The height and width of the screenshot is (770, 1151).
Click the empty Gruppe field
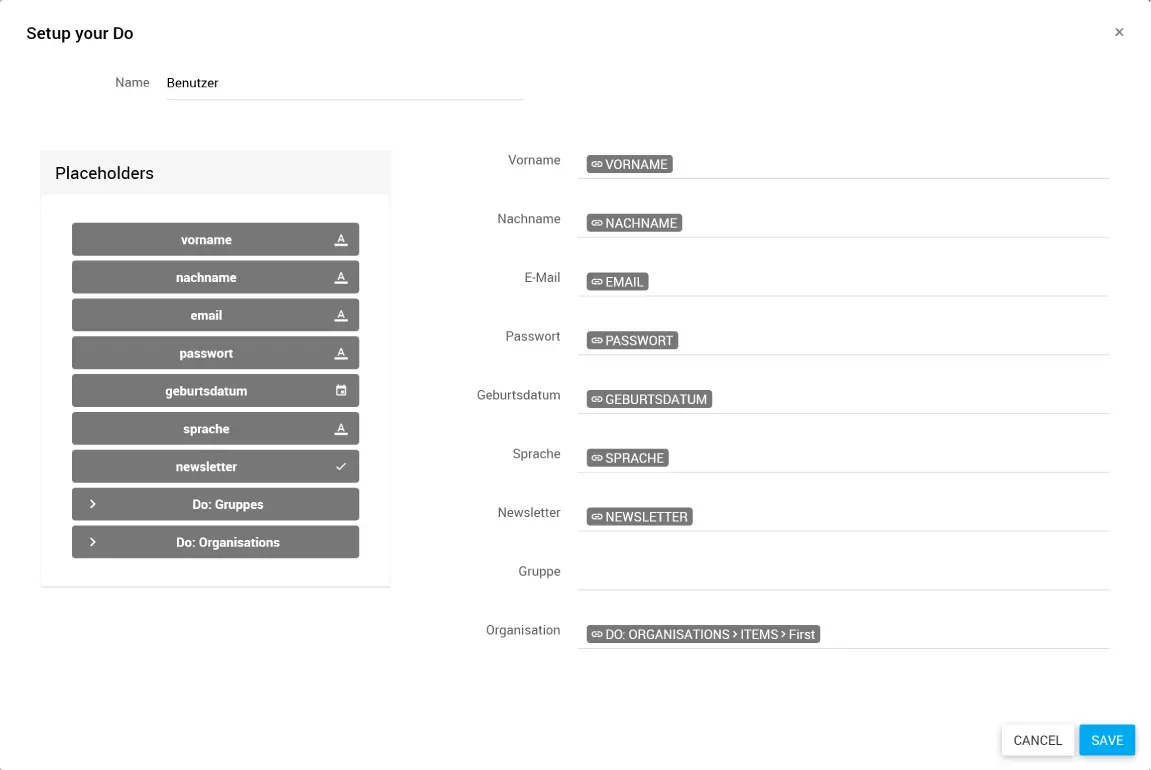(x=843, y=574)
